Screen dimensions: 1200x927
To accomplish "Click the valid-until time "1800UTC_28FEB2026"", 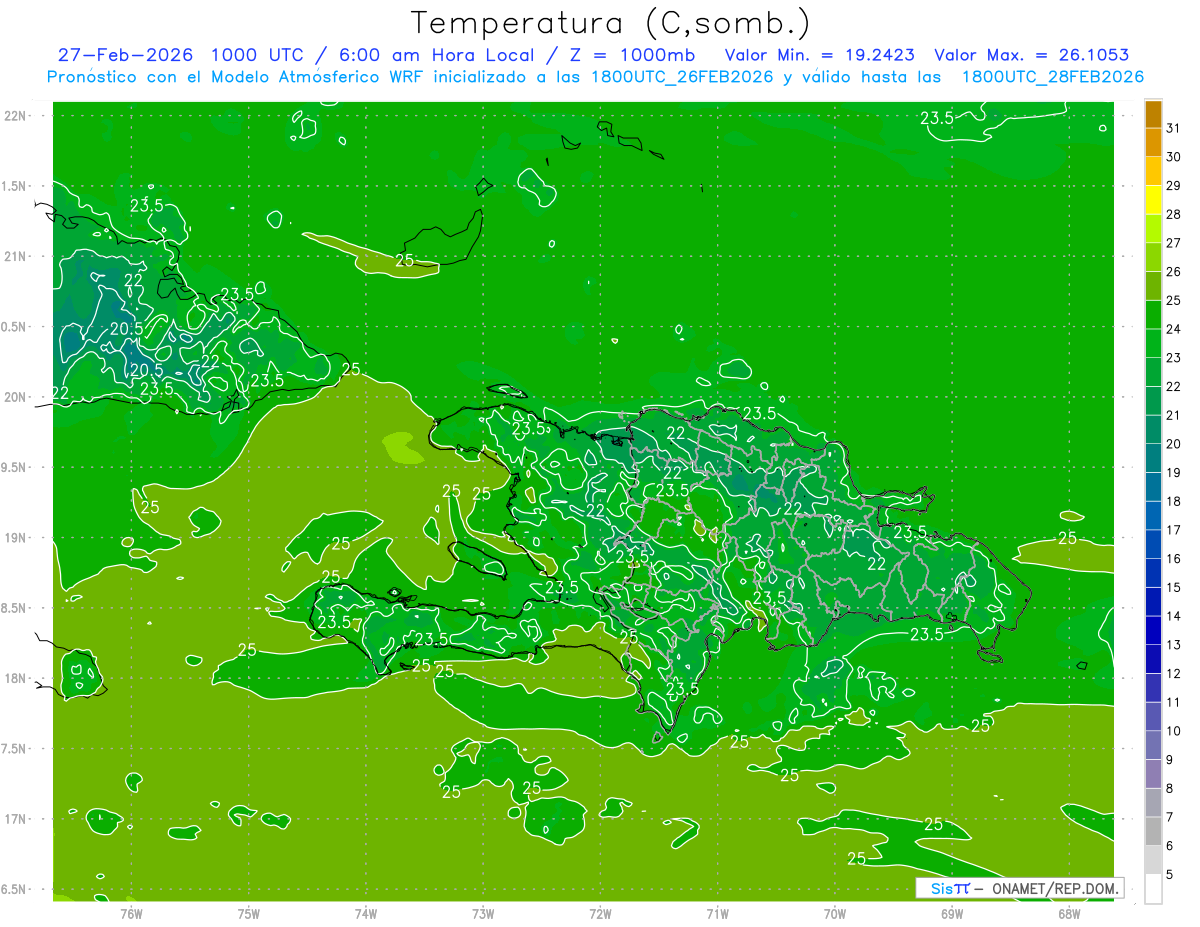I will (x=1053, y=77).
